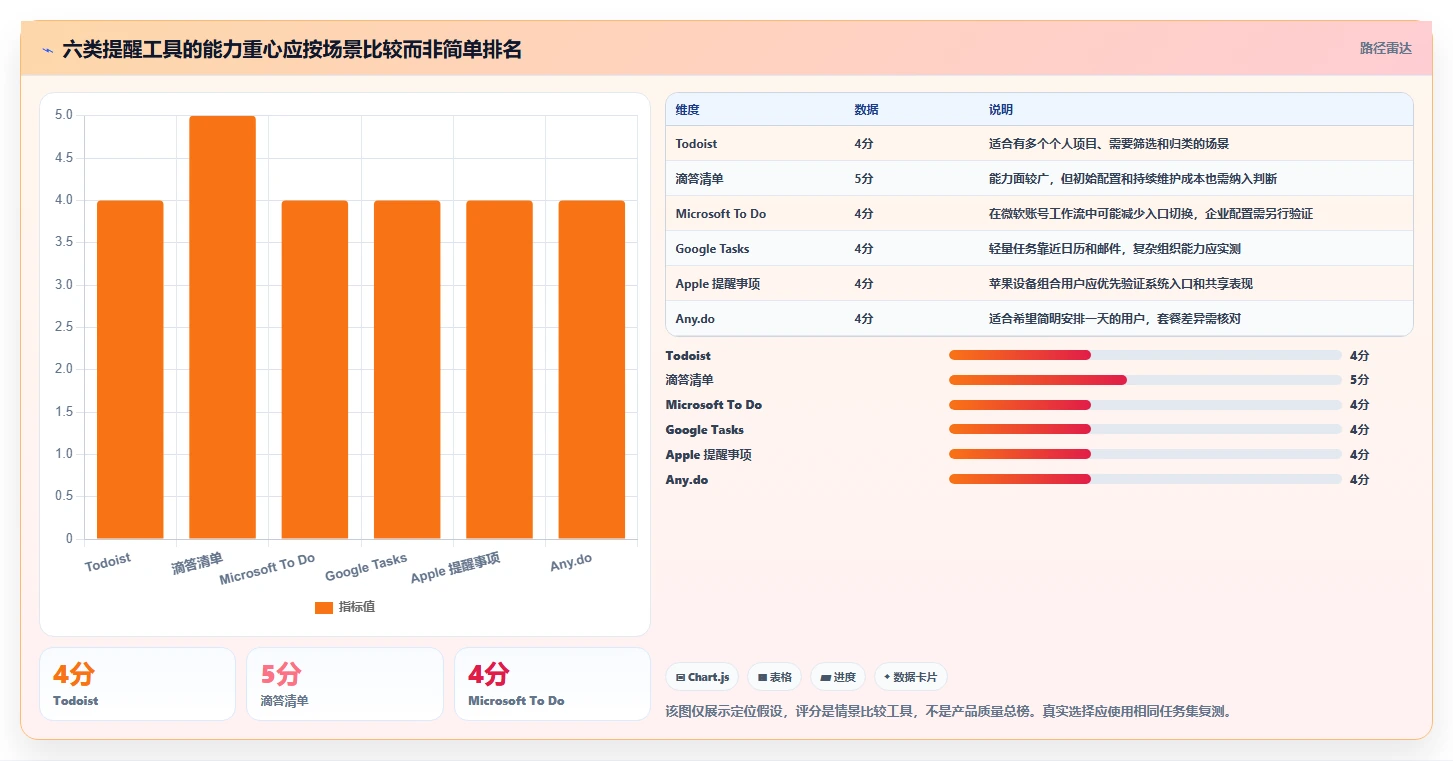Image resolution: width=1453 pixels, height=761 pixels.
Task: Click the header icon beside the title
Action: 48,50
